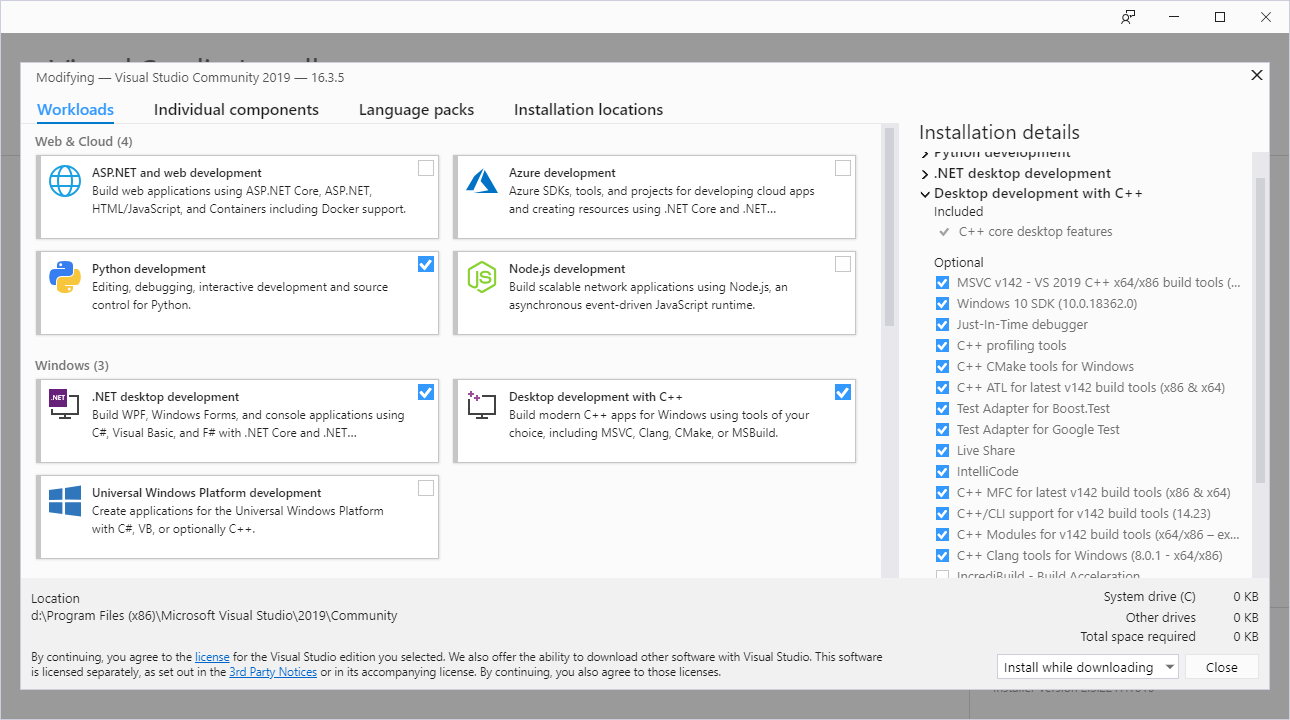1290x720 pixels.
Task: Uncheck Test Adapter for Google Test
Action: (x=942, y=430)
